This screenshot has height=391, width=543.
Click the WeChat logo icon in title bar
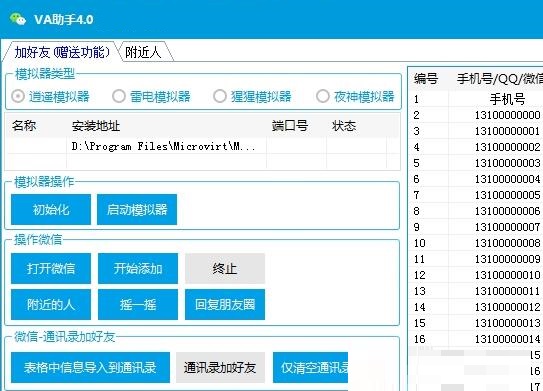coord(17,19)
